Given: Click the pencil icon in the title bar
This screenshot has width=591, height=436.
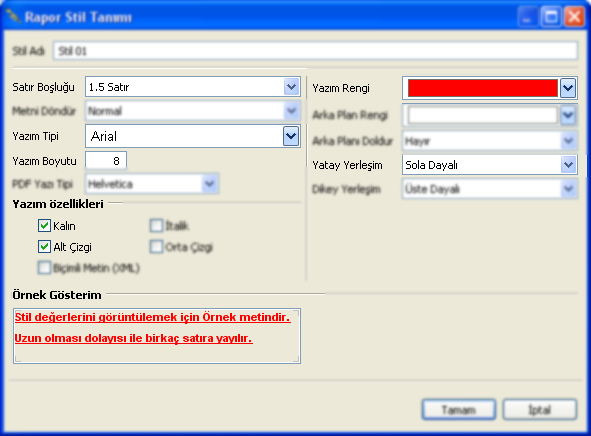Looking at the screenshot, I should click(14, 17).
